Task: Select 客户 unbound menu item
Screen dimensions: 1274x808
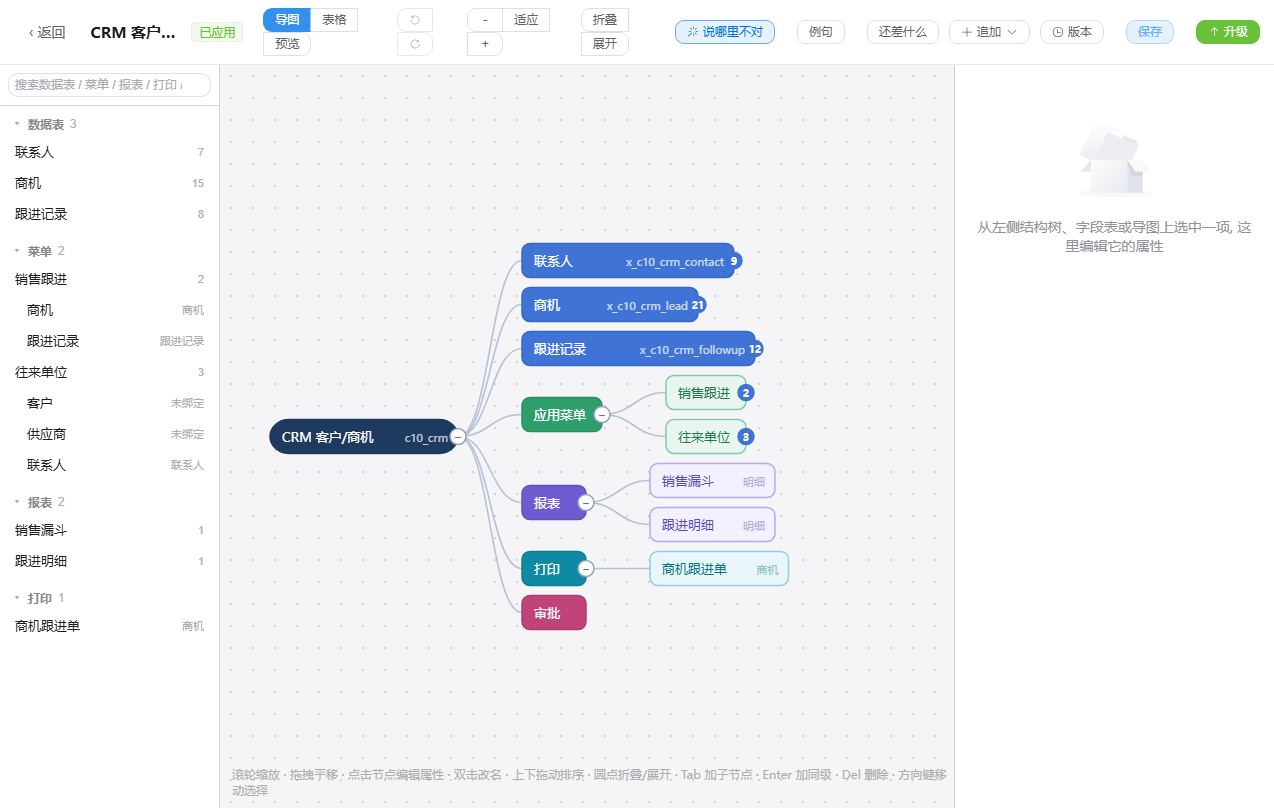Action: (x=109, y=403)
